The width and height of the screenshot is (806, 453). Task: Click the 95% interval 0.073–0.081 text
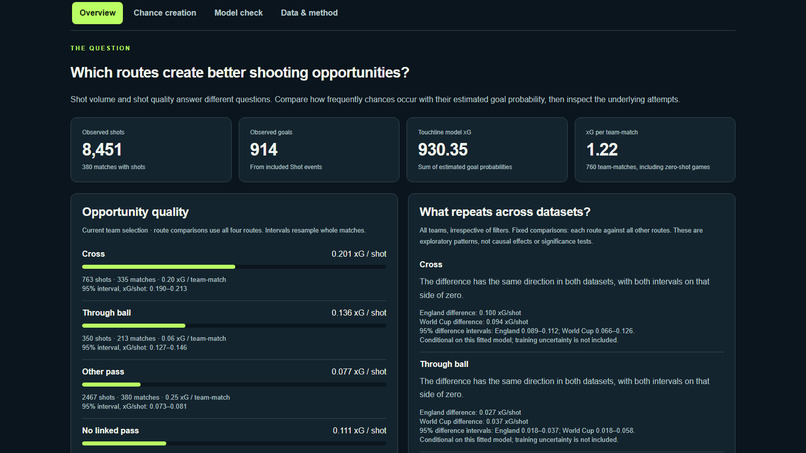tap(134, 407)
